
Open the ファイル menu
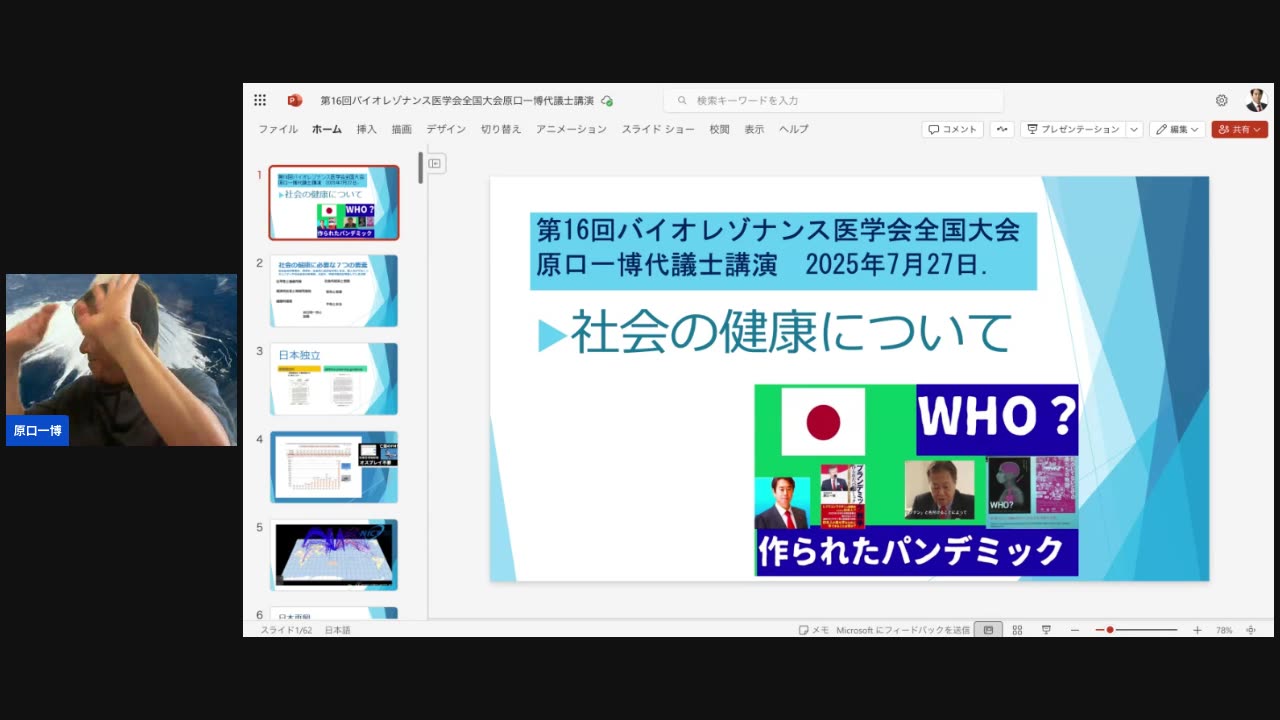point(278,129)
